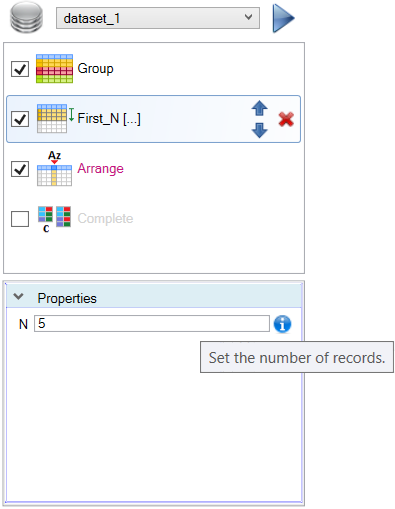This screenshot has height=509, width=395.
Task: Open the dataset_1 dropdown
Action: pos(158,18)
